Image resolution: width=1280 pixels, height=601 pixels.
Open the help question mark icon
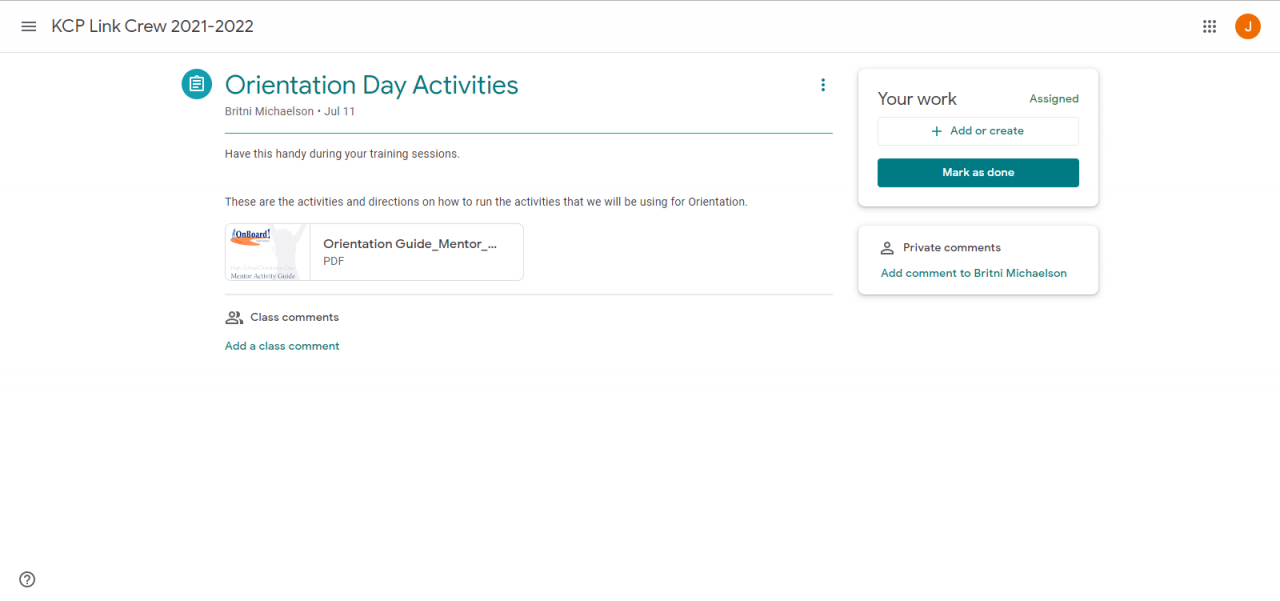(x=27, y=579)
